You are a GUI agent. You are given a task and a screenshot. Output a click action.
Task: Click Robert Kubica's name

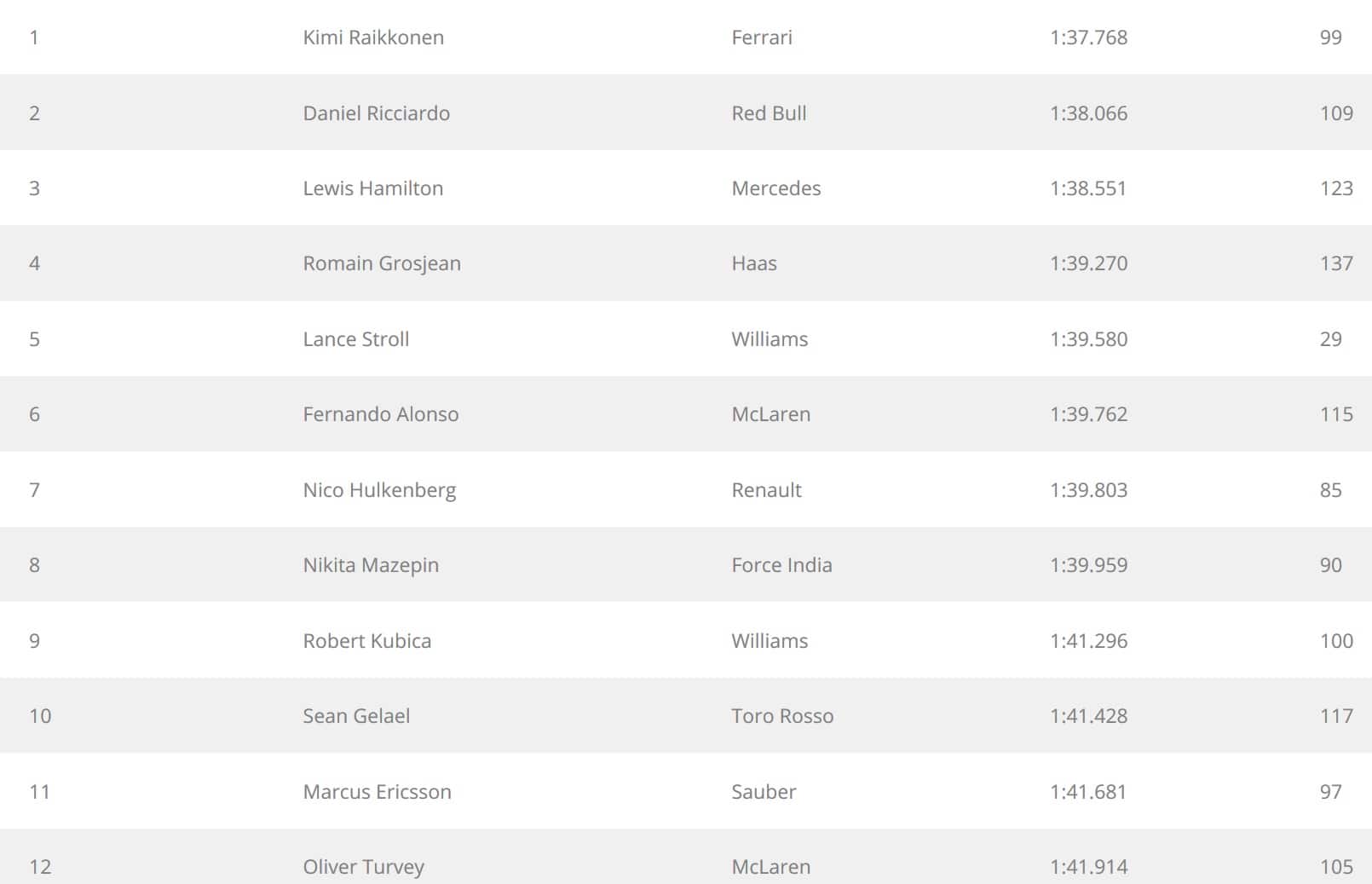click(367, 641)
